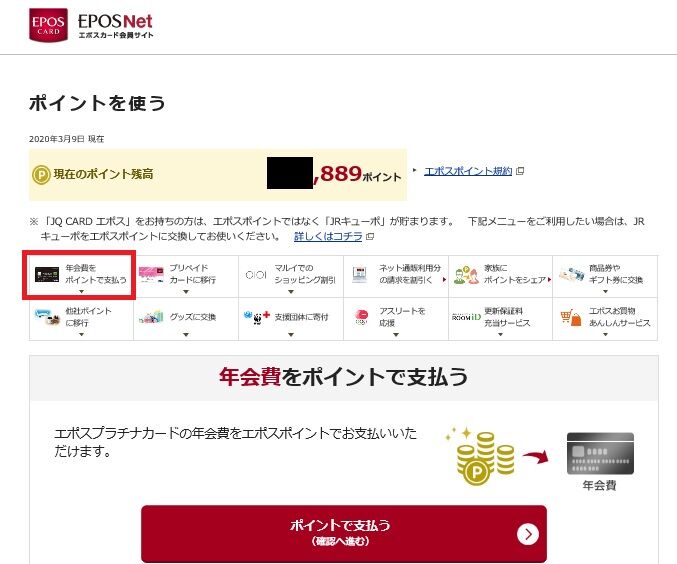Select the マルイでのショッピング割引 menu text

305,274
